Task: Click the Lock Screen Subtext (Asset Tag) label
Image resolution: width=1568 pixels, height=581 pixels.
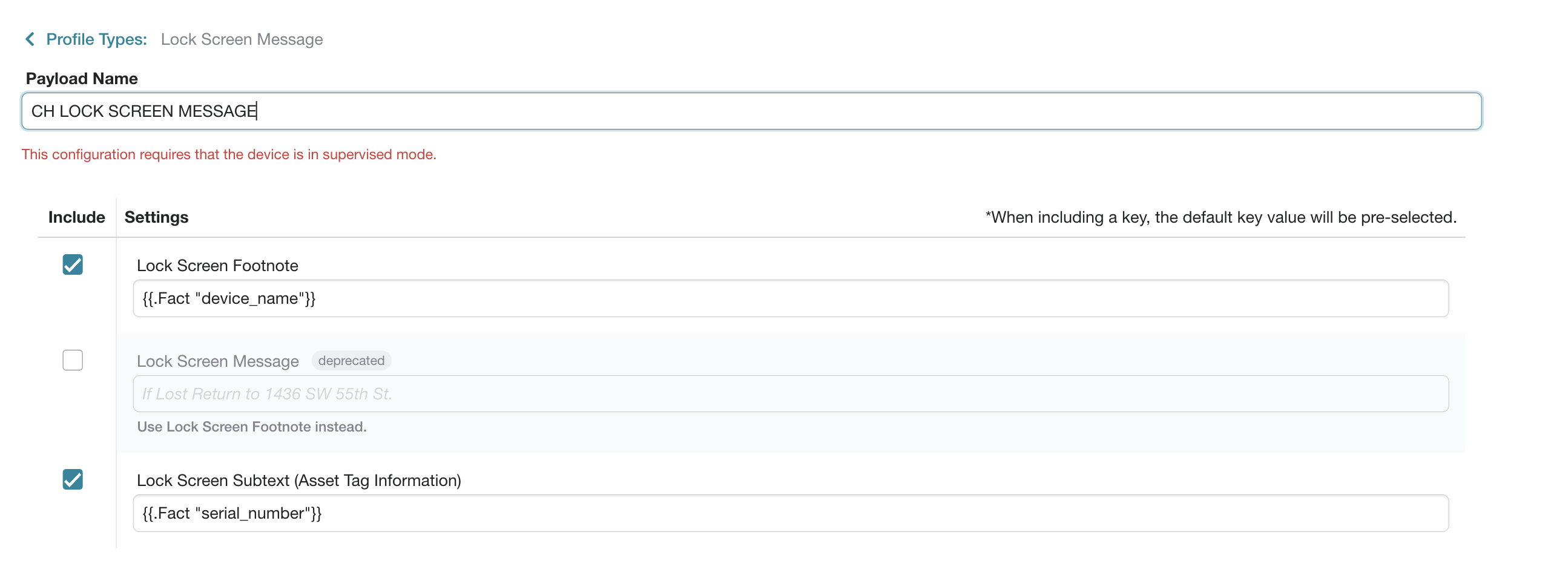Action: [298, 481]
